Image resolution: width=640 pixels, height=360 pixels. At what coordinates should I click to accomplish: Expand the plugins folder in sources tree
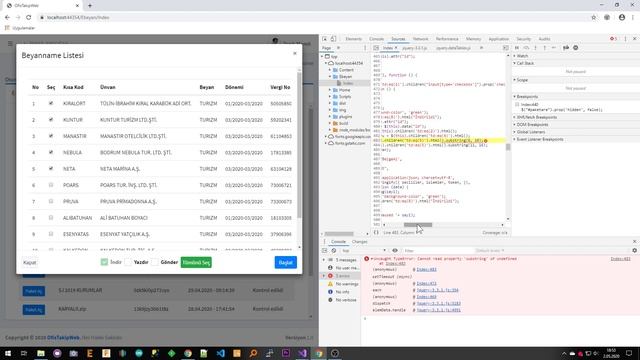coord(330,116)
